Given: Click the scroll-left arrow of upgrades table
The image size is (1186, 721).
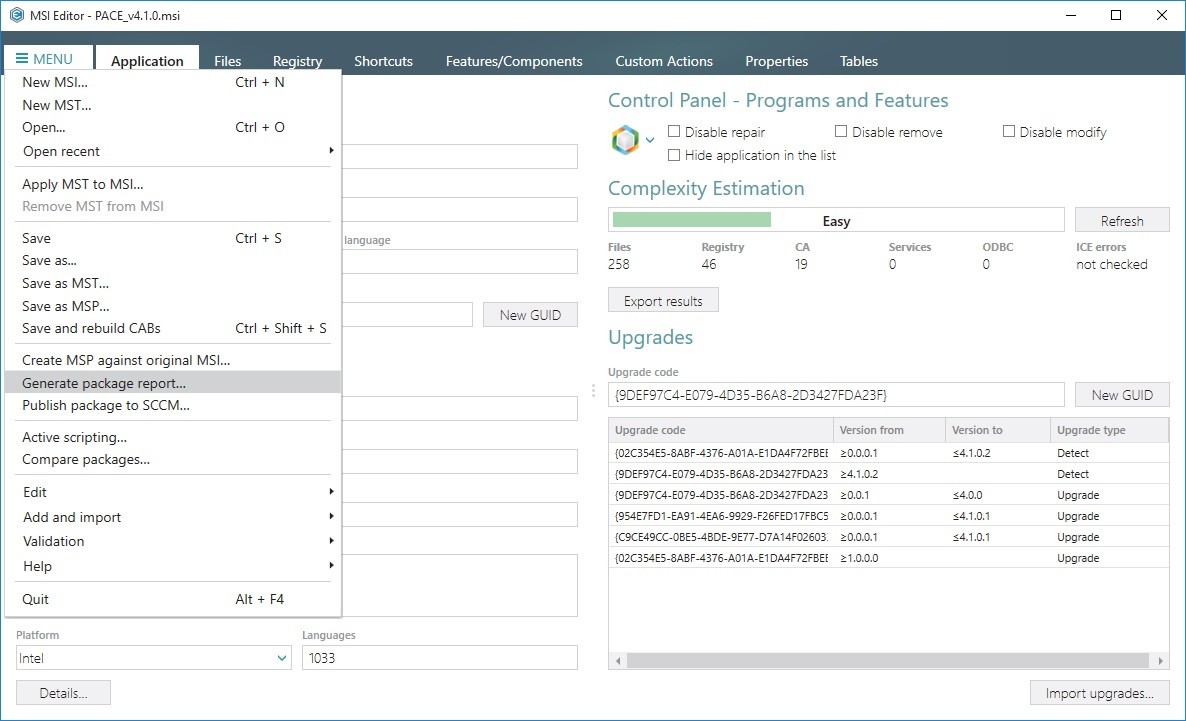Looking at the screenshot, I should pyautogui.click(x=618, y=661).
